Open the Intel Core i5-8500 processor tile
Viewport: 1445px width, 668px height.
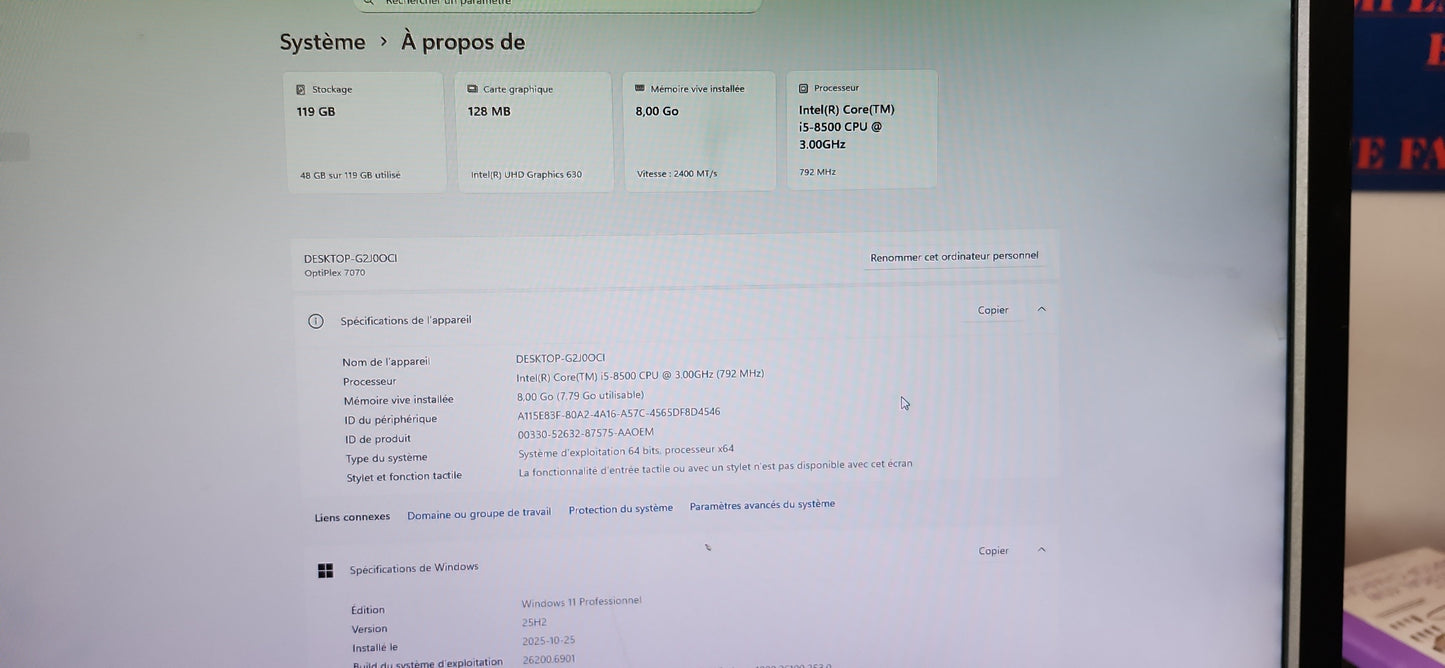(x=862, y=131)
